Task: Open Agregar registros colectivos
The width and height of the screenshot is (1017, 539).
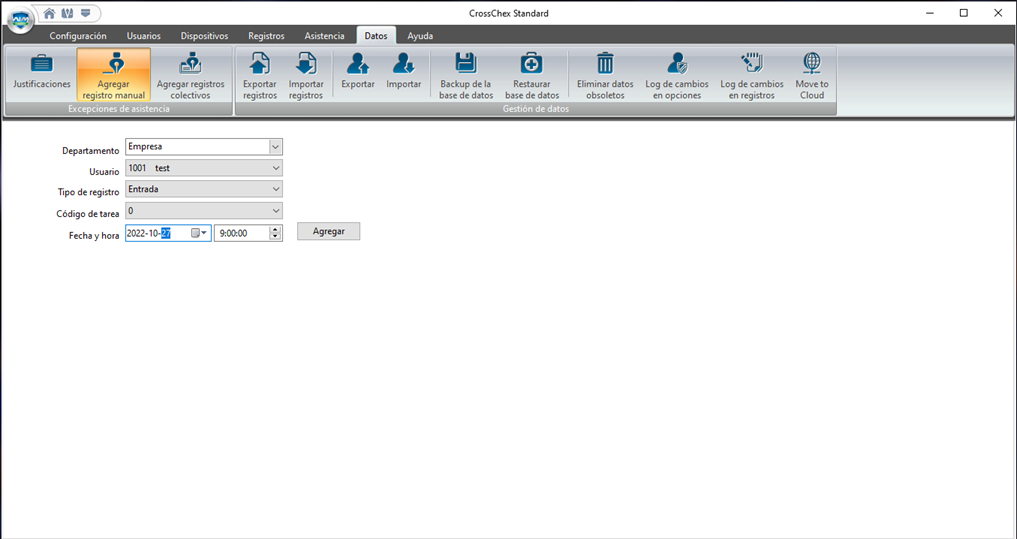Action: pyautogui.click(x=191, y=75)
